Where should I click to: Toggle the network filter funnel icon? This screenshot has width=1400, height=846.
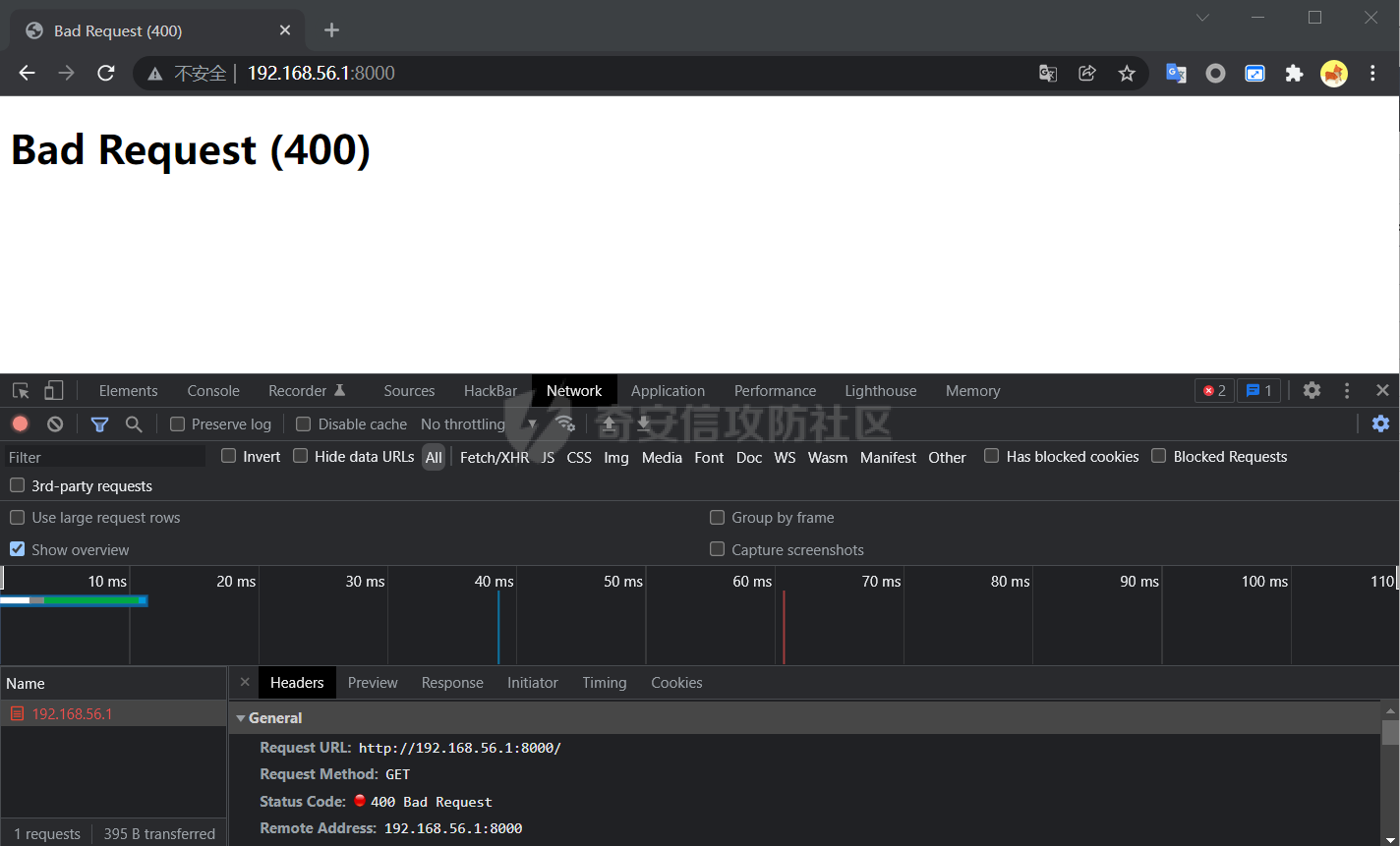tap(99, 423)
